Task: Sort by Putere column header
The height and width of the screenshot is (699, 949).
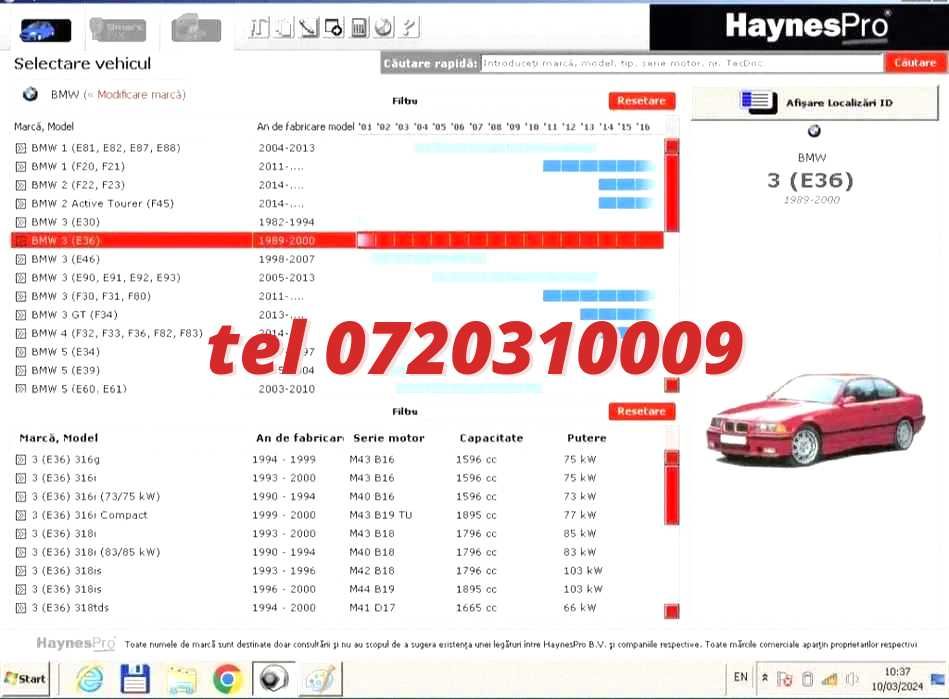Action: pos(586,438)
